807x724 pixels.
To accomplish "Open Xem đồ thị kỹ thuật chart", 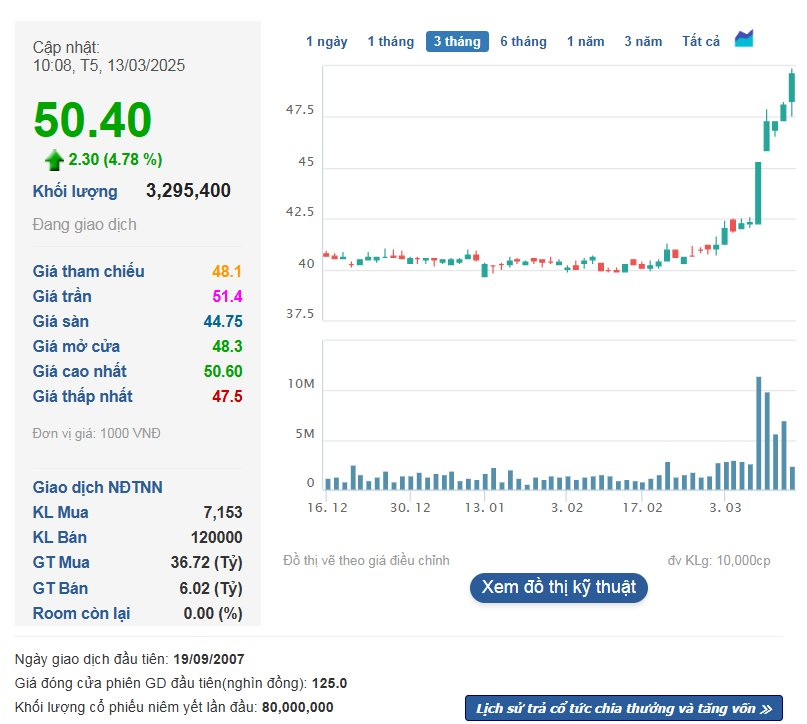I will [x=558, y=587].
